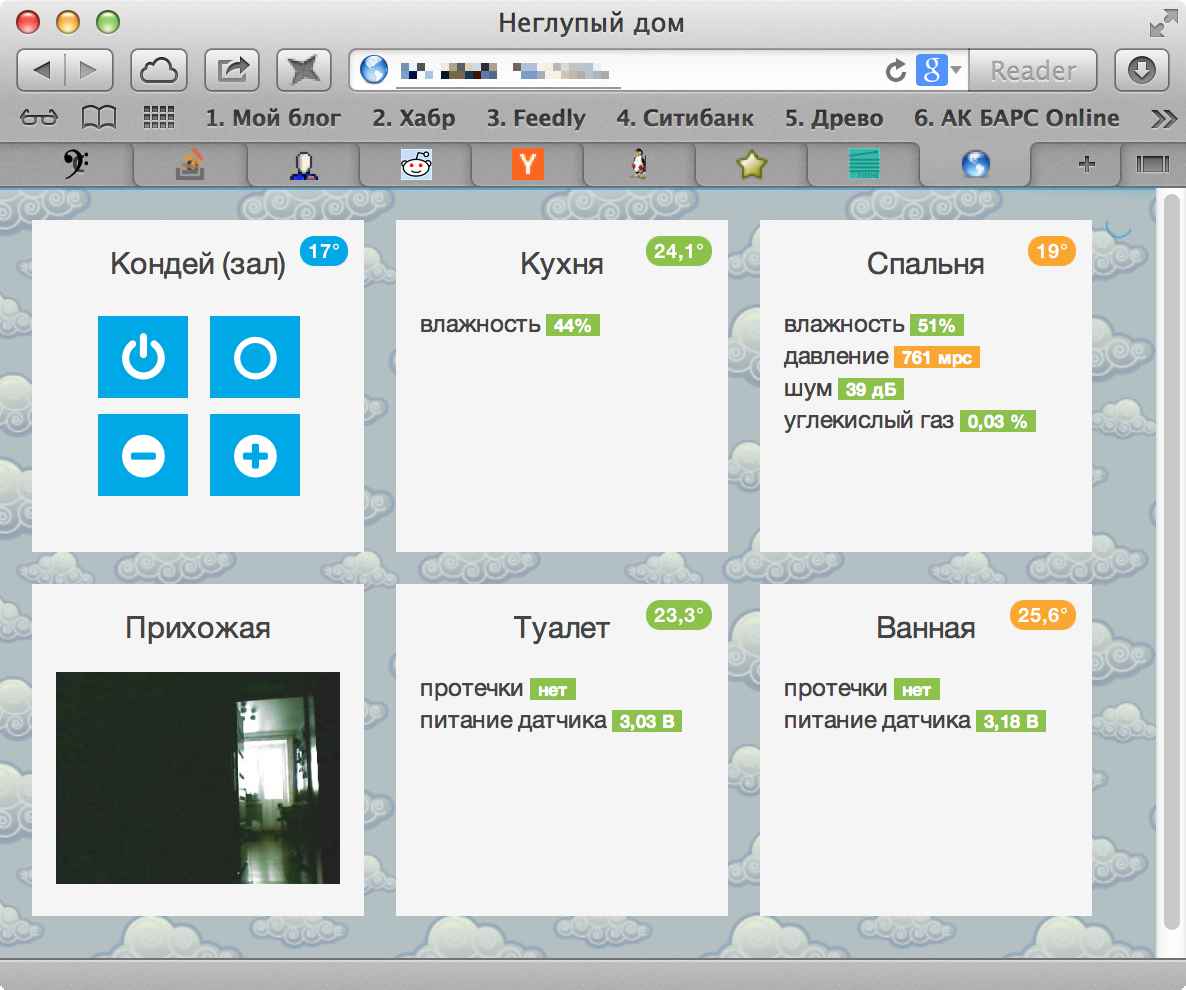
Task: Click the углекислый газ value '0,03 %'
Action: [997, 421]
